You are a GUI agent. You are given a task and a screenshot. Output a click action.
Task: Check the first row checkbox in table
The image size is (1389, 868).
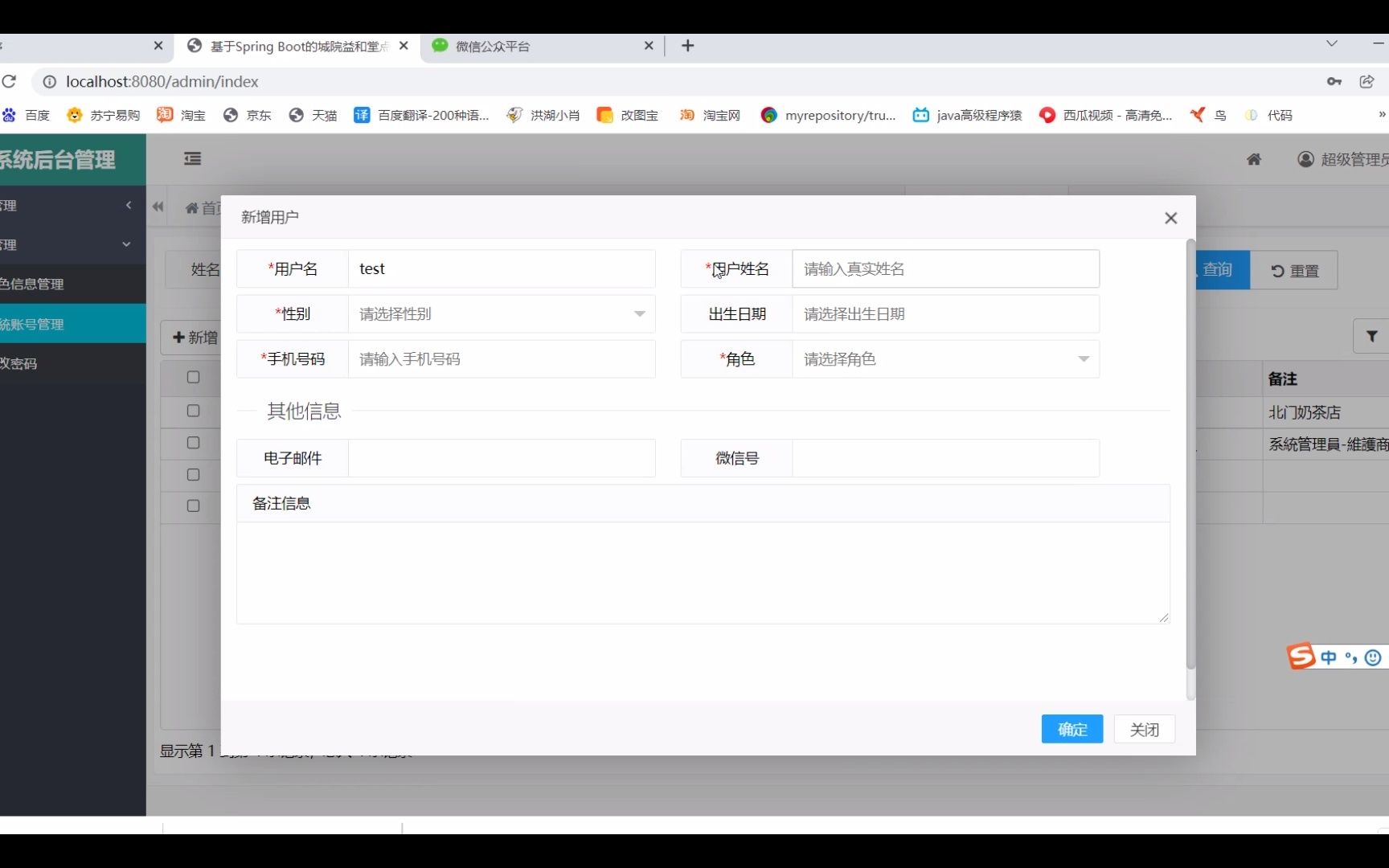coord(192,377)
